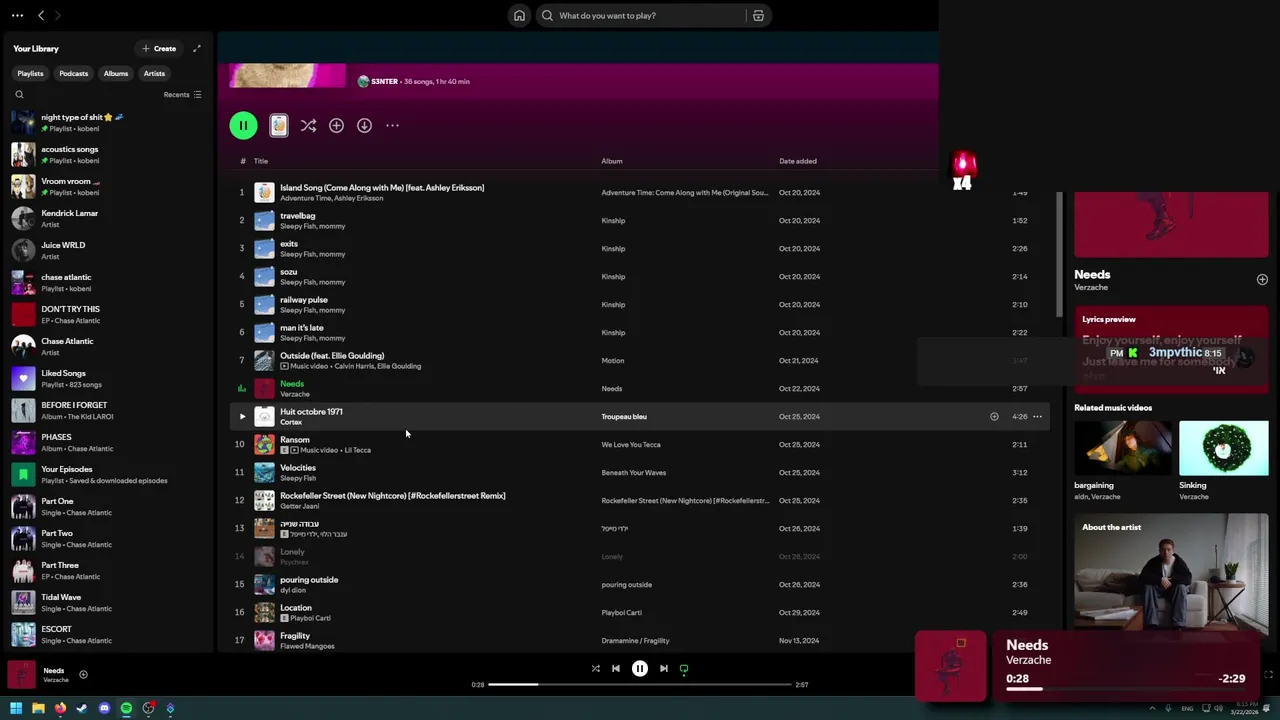Filter library by Playlists
The width and height of the screenshot is (1280, 720).
point(30,74)
